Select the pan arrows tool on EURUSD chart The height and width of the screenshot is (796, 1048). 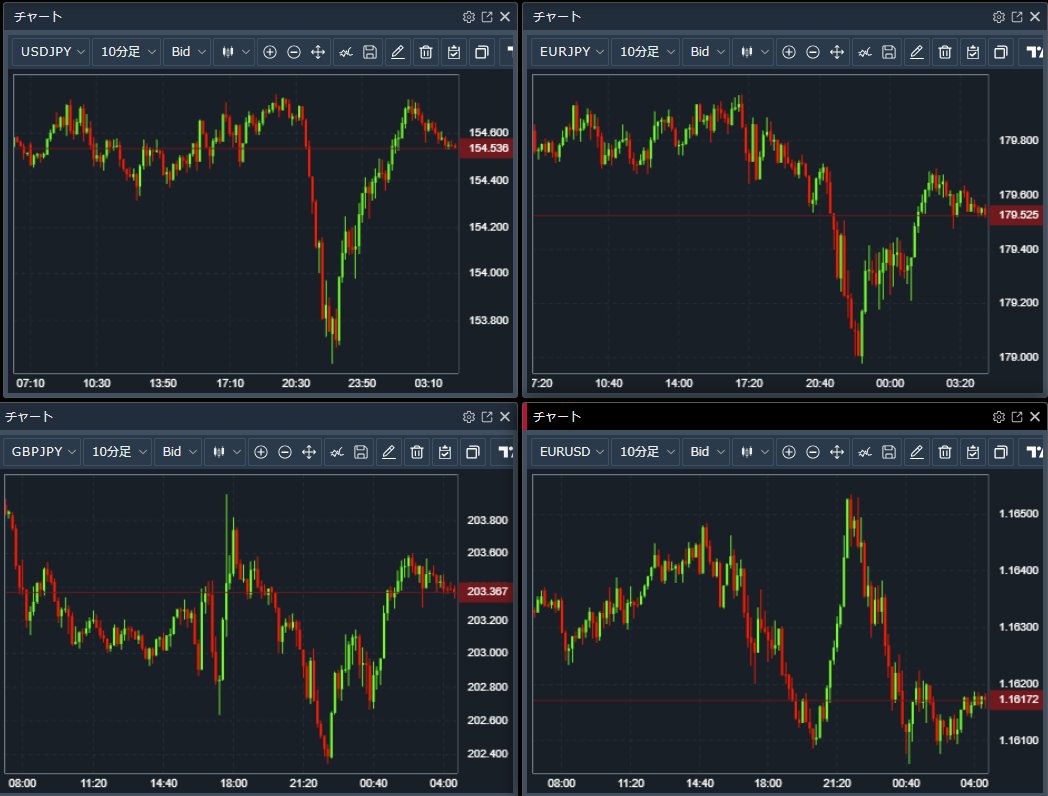[837, 452]
